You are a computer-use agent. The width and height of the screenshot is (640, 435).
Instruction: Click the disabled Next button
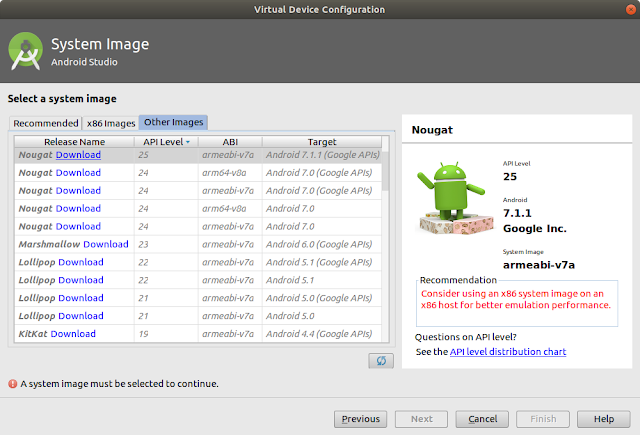pos(421,419)
